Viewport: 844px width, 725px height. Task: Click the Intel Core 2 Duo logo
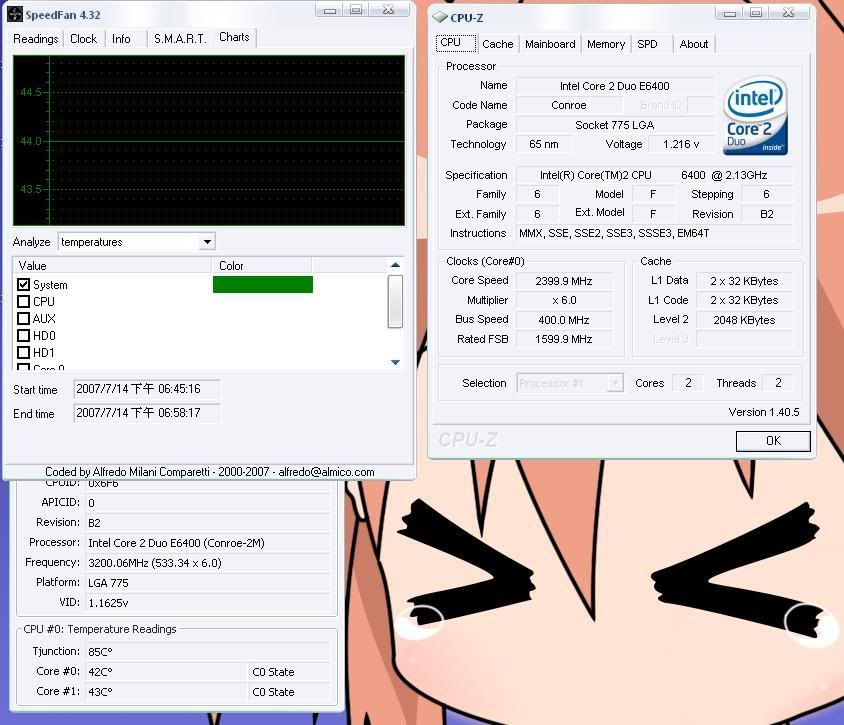click(x=755, y=116)
